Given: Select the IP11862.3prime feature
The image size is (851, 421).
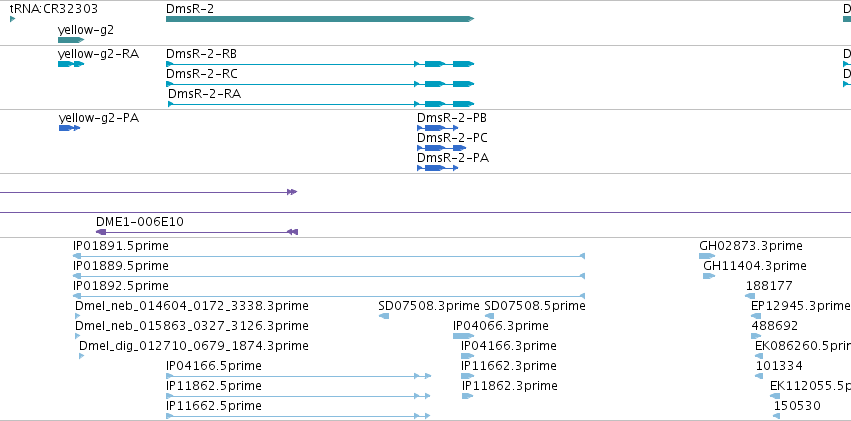Looking at the screenshot, I should click(x=467, y=396).
